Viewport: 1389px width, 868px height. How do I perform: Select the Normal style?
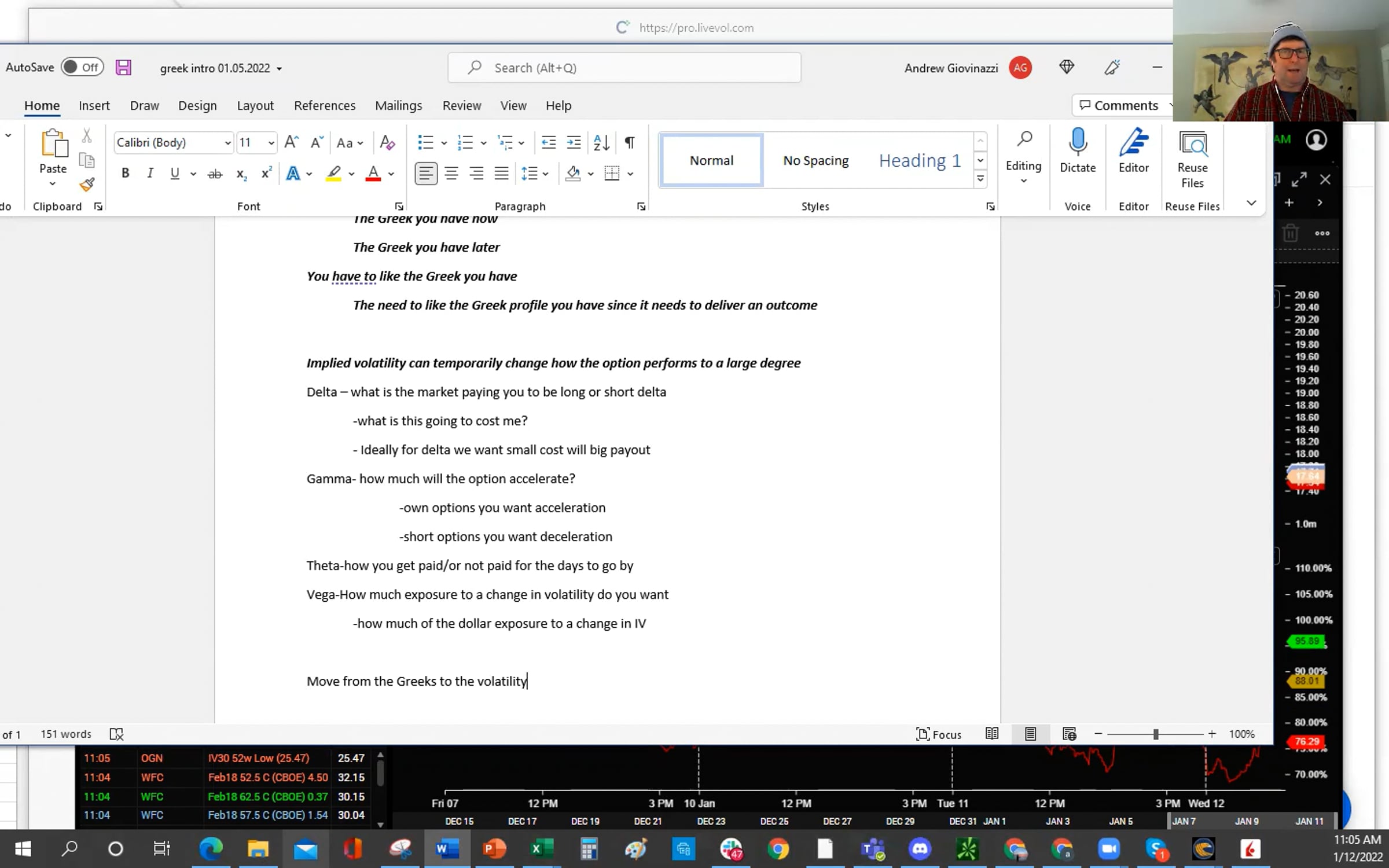tap(711, 160)
